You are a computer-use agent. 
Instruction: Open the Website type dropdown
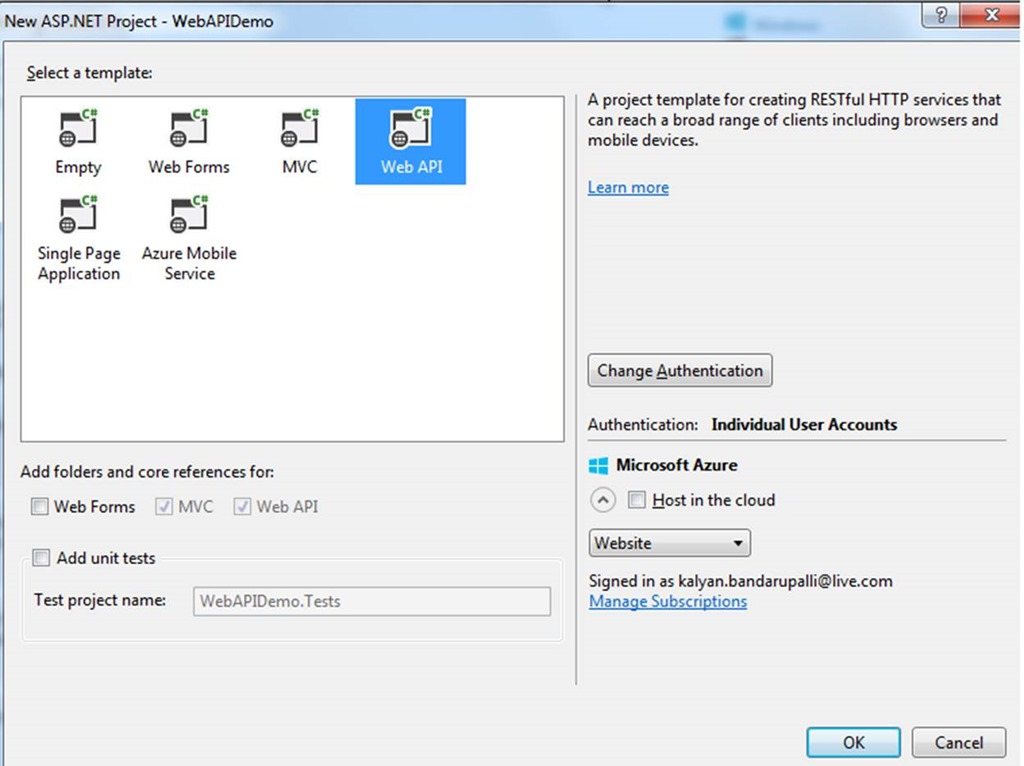tap(669, 543)
